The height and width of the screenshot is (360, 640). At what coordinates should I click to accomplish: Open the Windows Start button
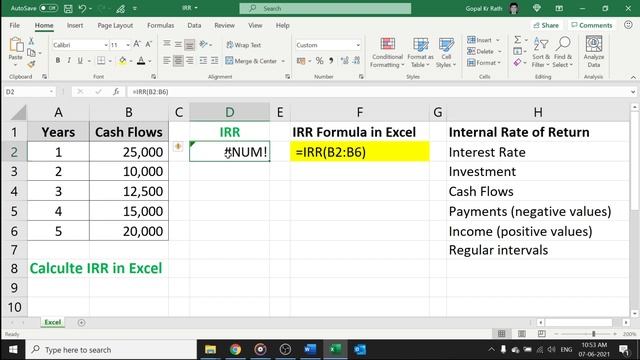[x=13, y=350]
